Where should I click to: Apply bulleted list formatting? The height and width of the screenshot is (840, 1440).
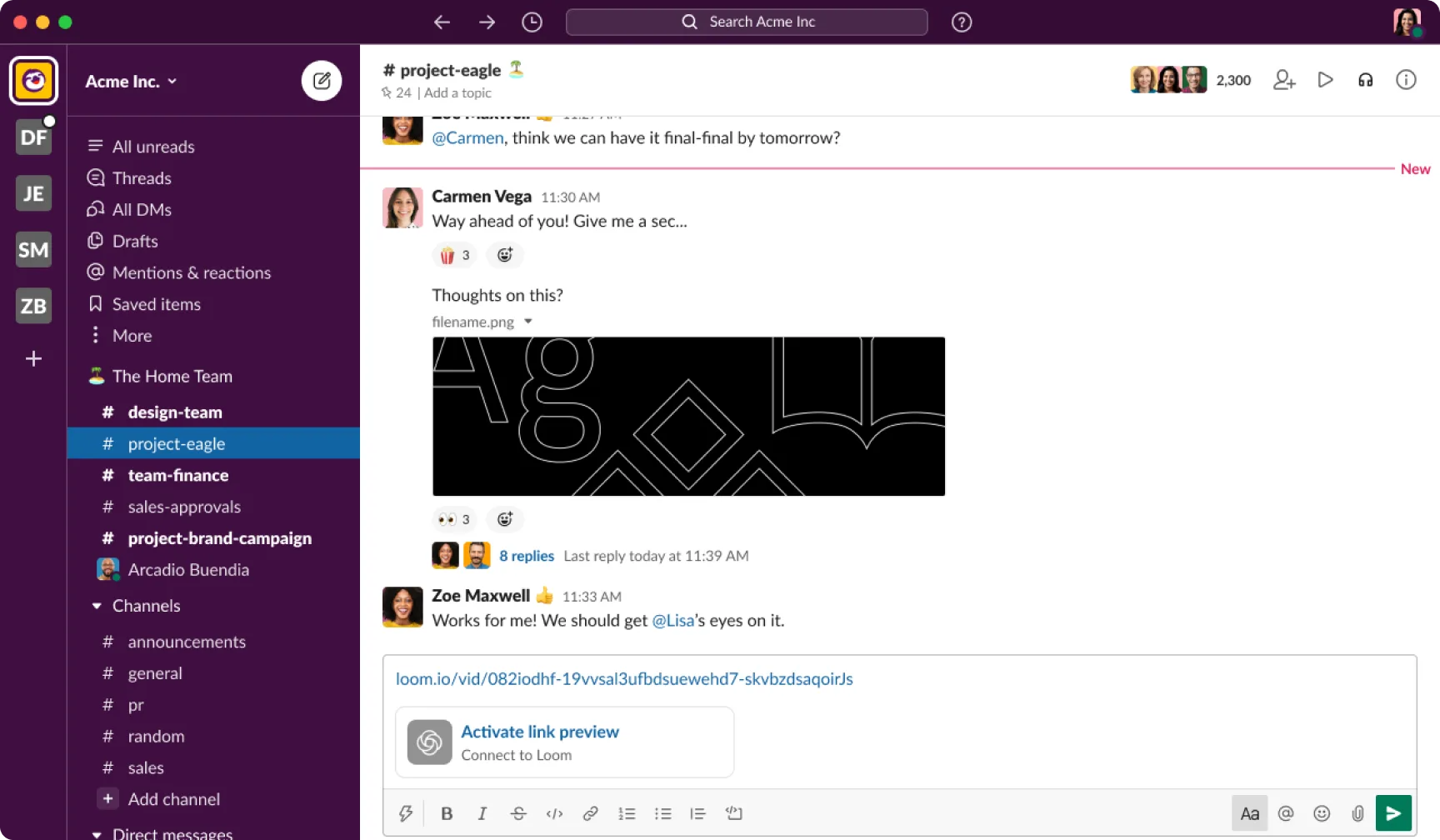662,813
